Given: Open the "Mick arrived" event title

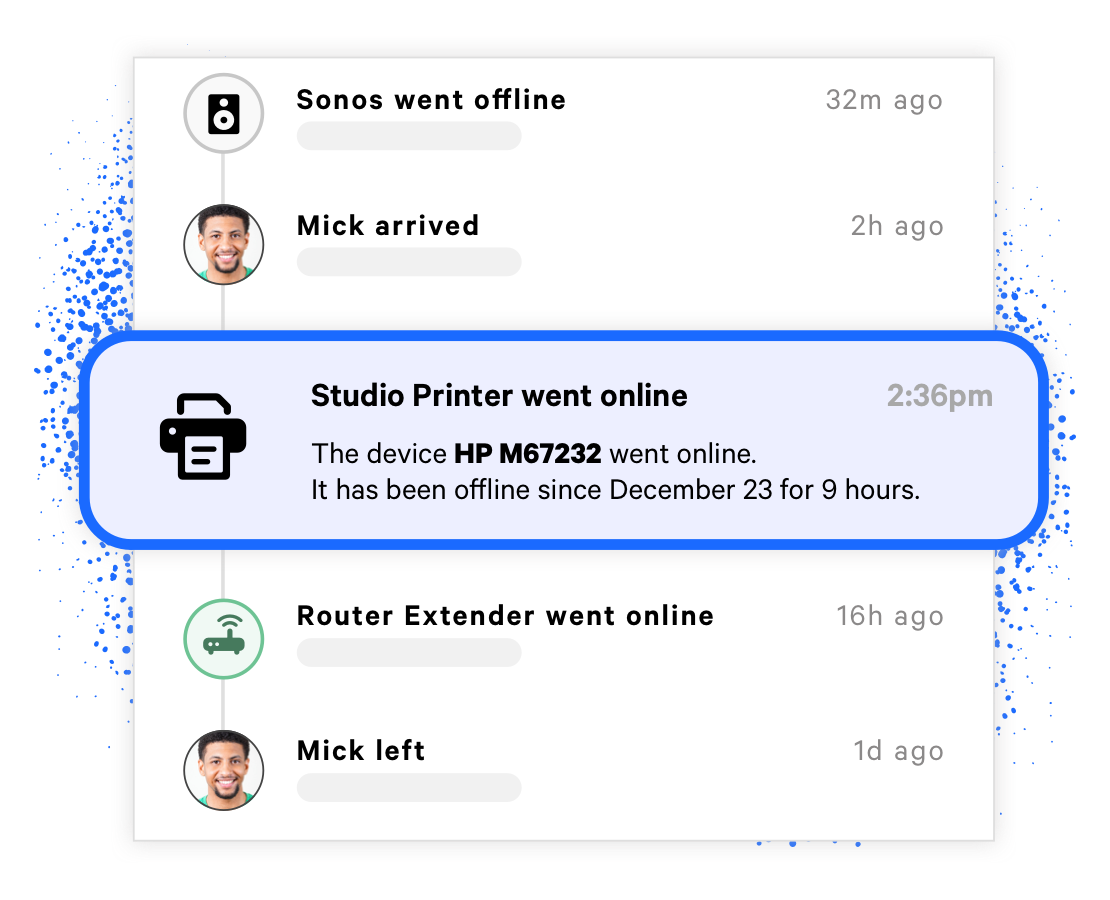Looking at the screenshot, I should [x=388, y=226].
